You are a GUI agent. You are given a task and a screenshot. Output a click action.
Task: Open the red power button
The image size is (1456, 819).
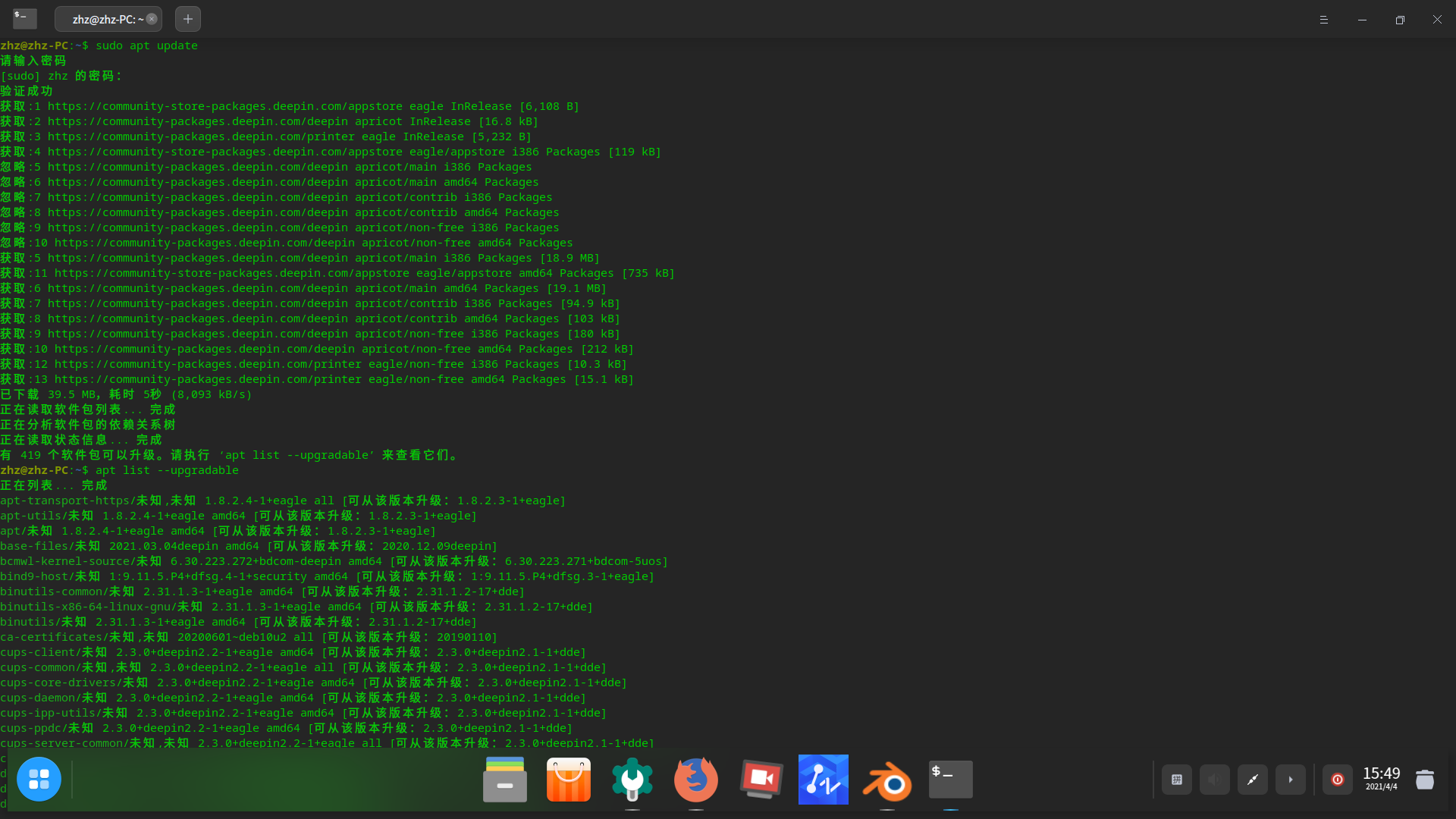tap(1338, 780)
